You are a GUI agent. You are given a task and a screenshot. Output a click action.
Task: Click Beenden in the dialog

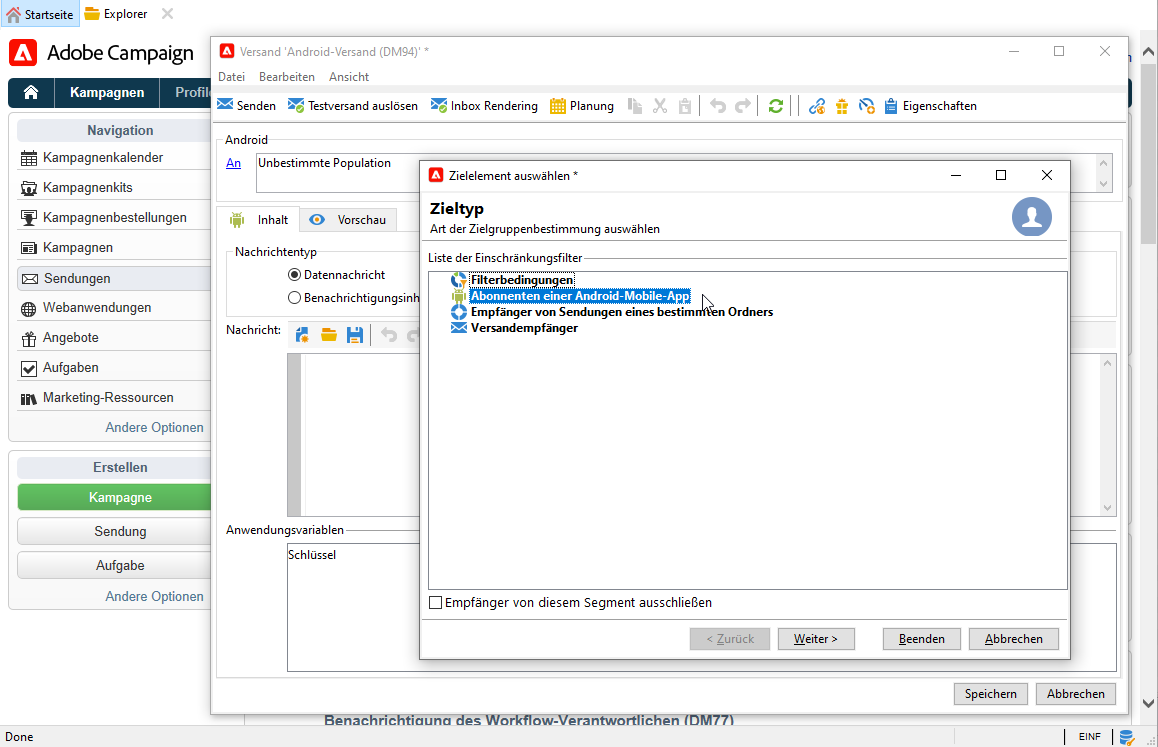922,639
